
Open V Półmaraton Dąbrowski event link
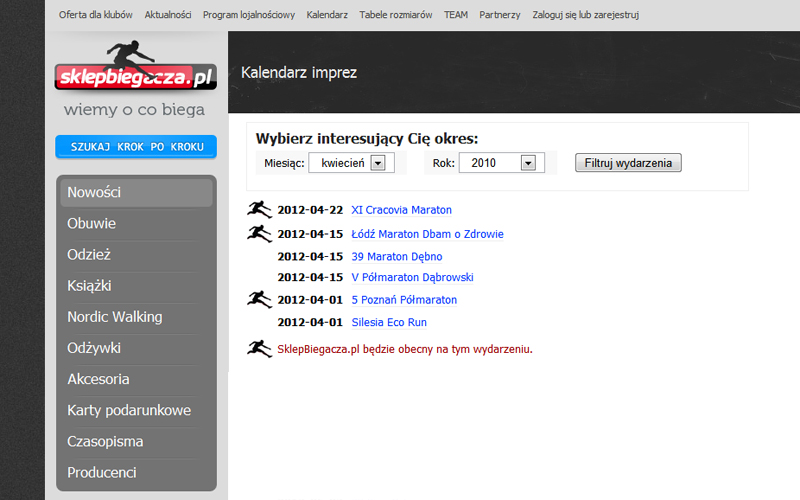[x=413, y=278]
